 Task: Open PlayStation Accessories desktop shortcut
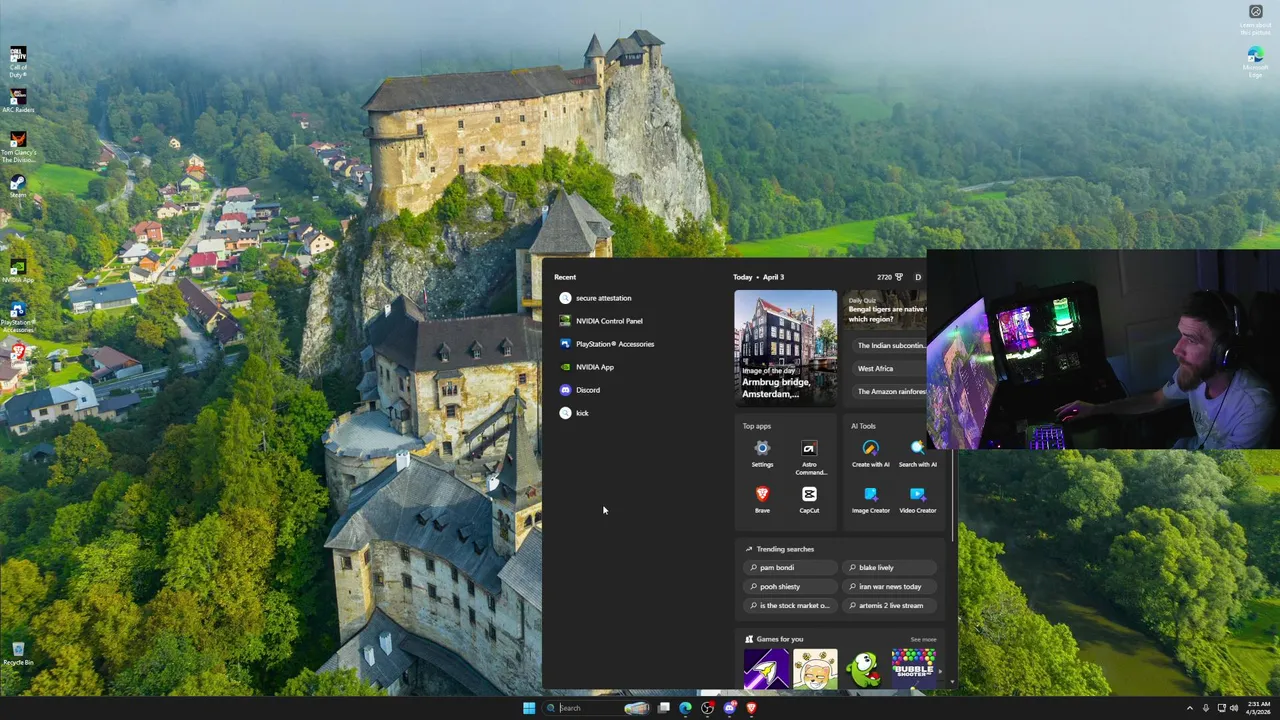pos(18,316)
